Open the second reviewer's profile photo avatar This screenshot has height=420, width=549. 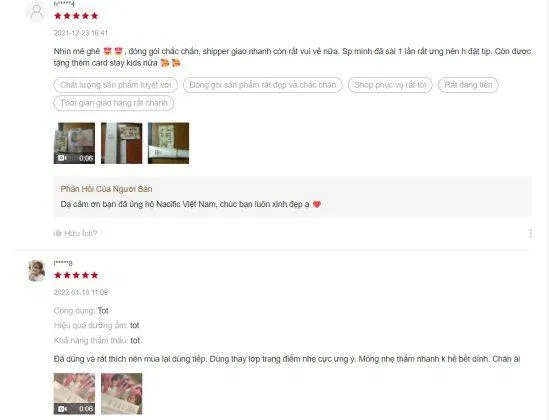[x=36, y=271]
